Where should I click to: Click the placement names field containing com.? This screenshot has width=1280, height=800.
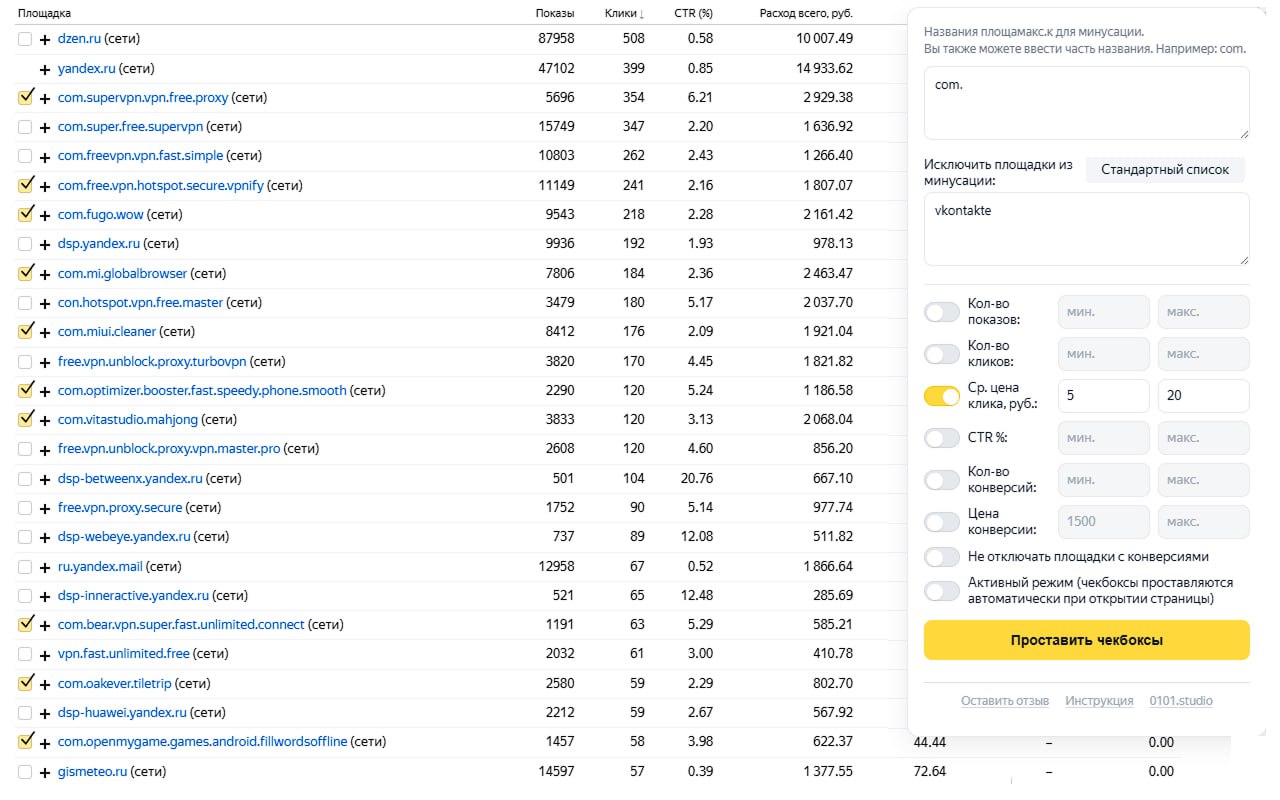coord(1087,103)
